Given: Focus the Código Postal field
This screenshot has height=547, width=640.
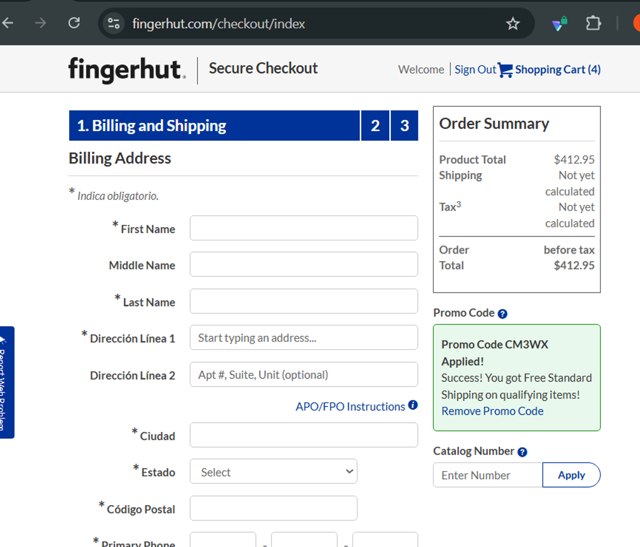Looking at the screenshot, I should 273,508.
